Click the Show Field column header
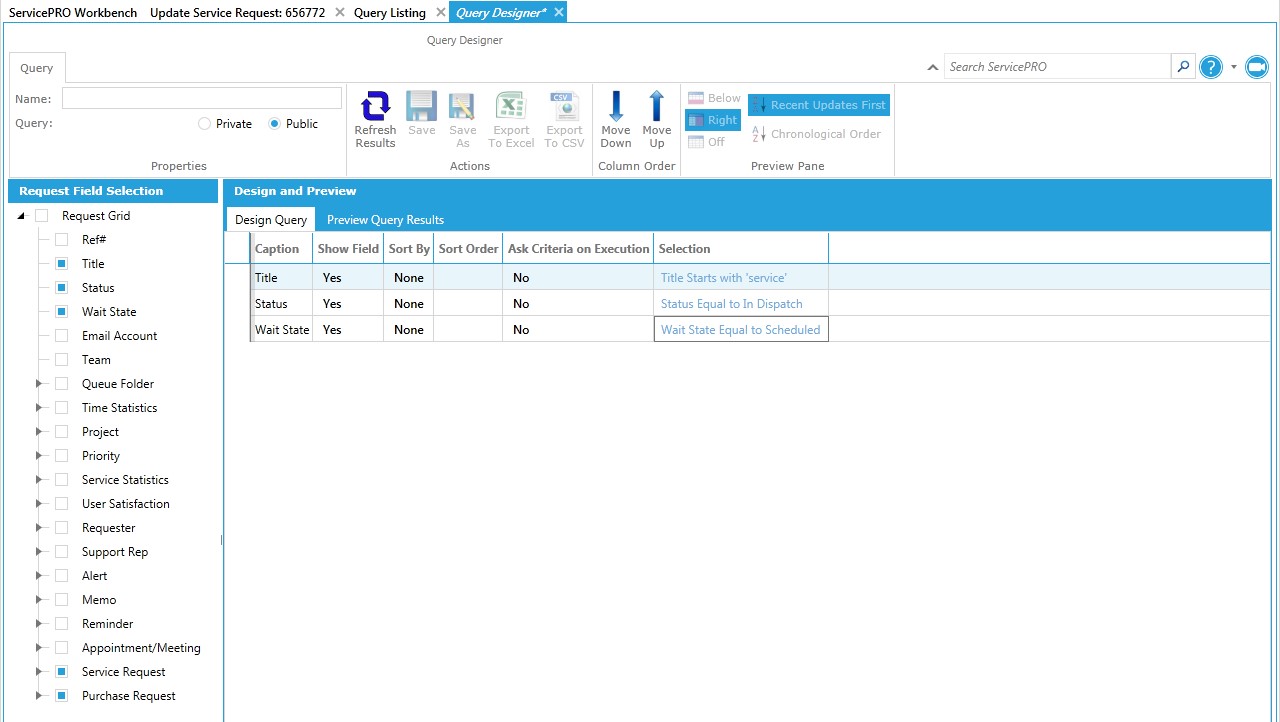 click(348, 249)
